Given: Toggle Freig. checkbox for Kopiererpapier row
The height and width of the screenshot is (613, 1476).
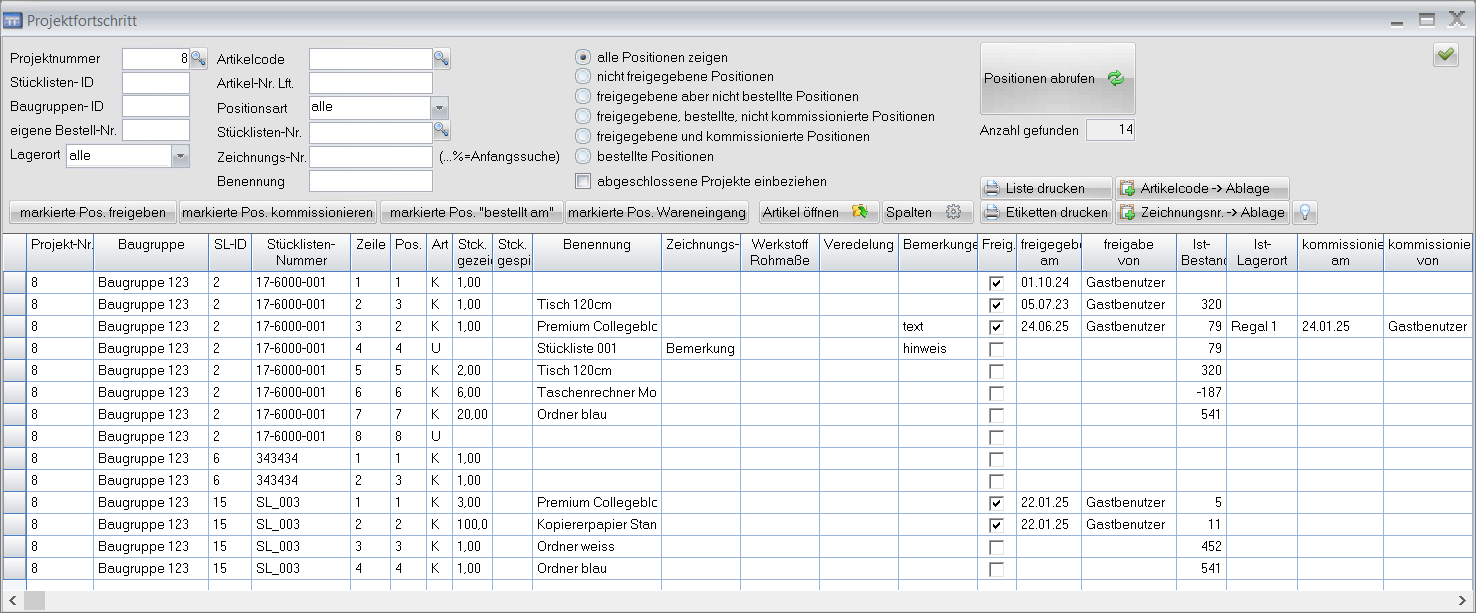Looking at the screenshot, I should click(996, 525).
